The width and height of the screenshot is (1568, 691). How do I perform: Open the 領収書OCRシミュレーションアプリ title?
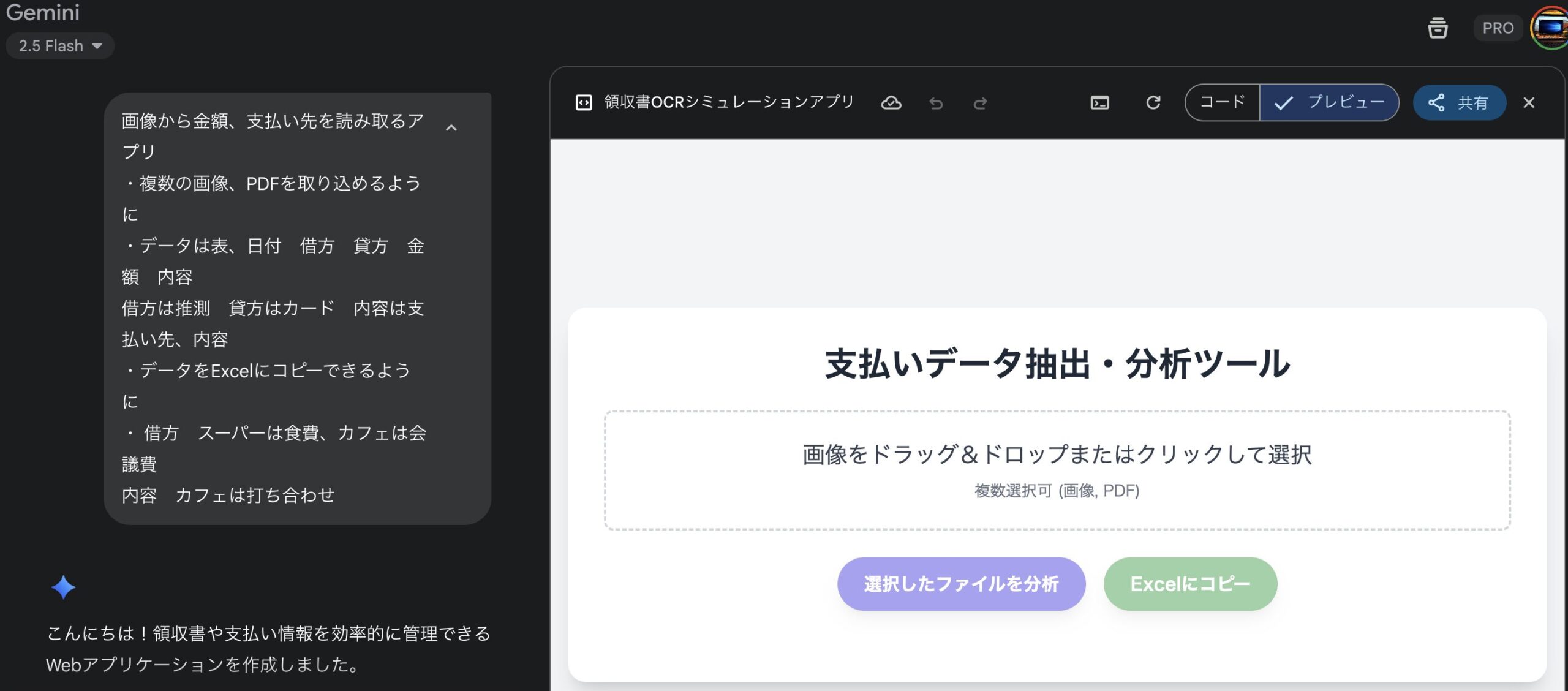tap(729, 102)
